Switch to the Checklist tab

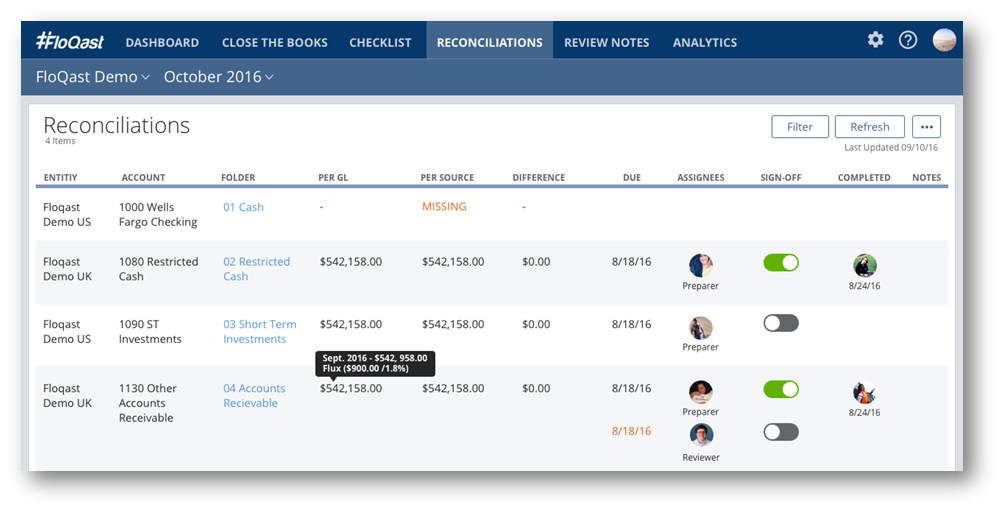380,42
